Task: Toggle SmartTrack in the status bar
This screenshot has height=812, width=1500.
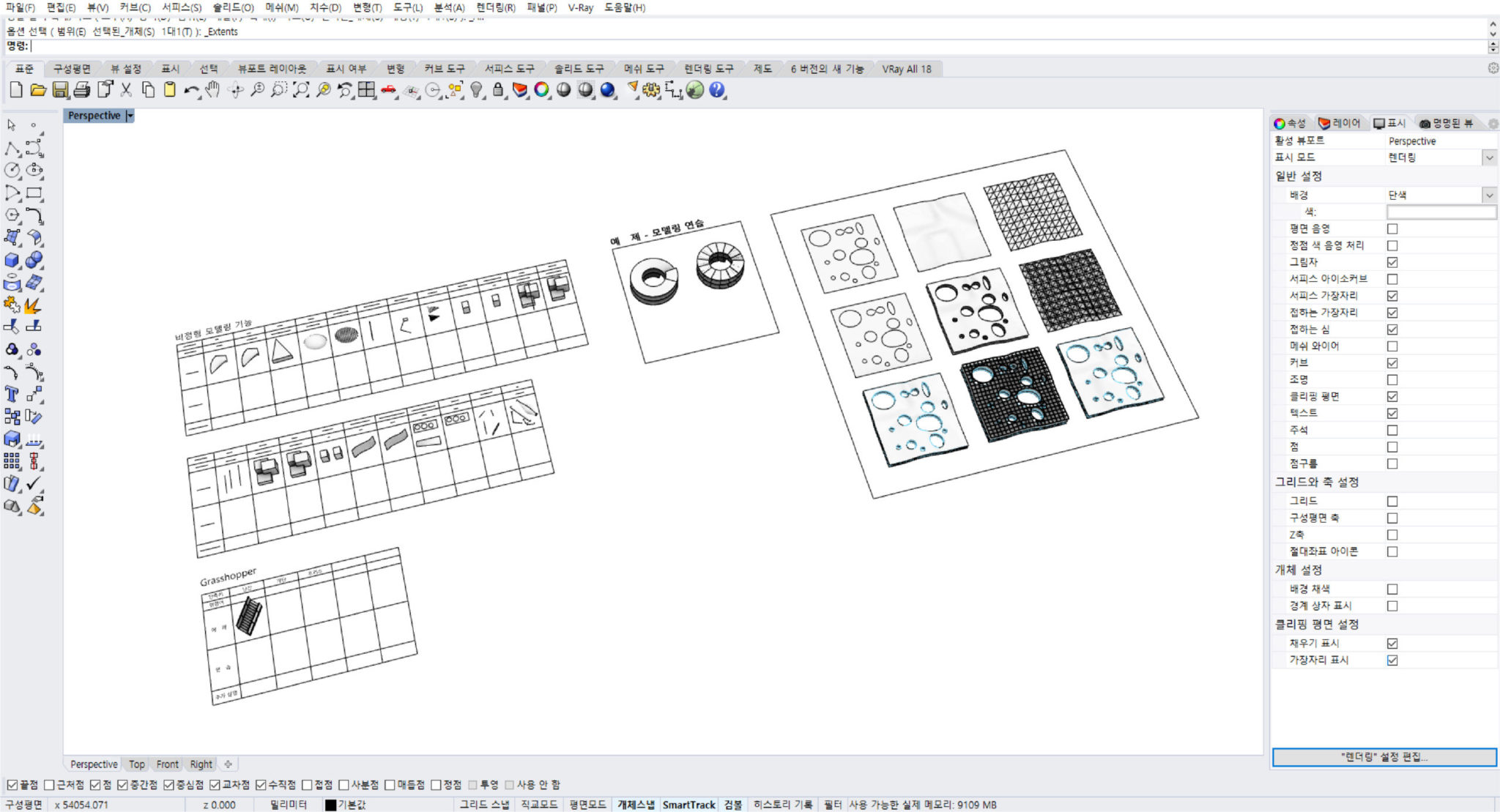Action: coord(688,805)
